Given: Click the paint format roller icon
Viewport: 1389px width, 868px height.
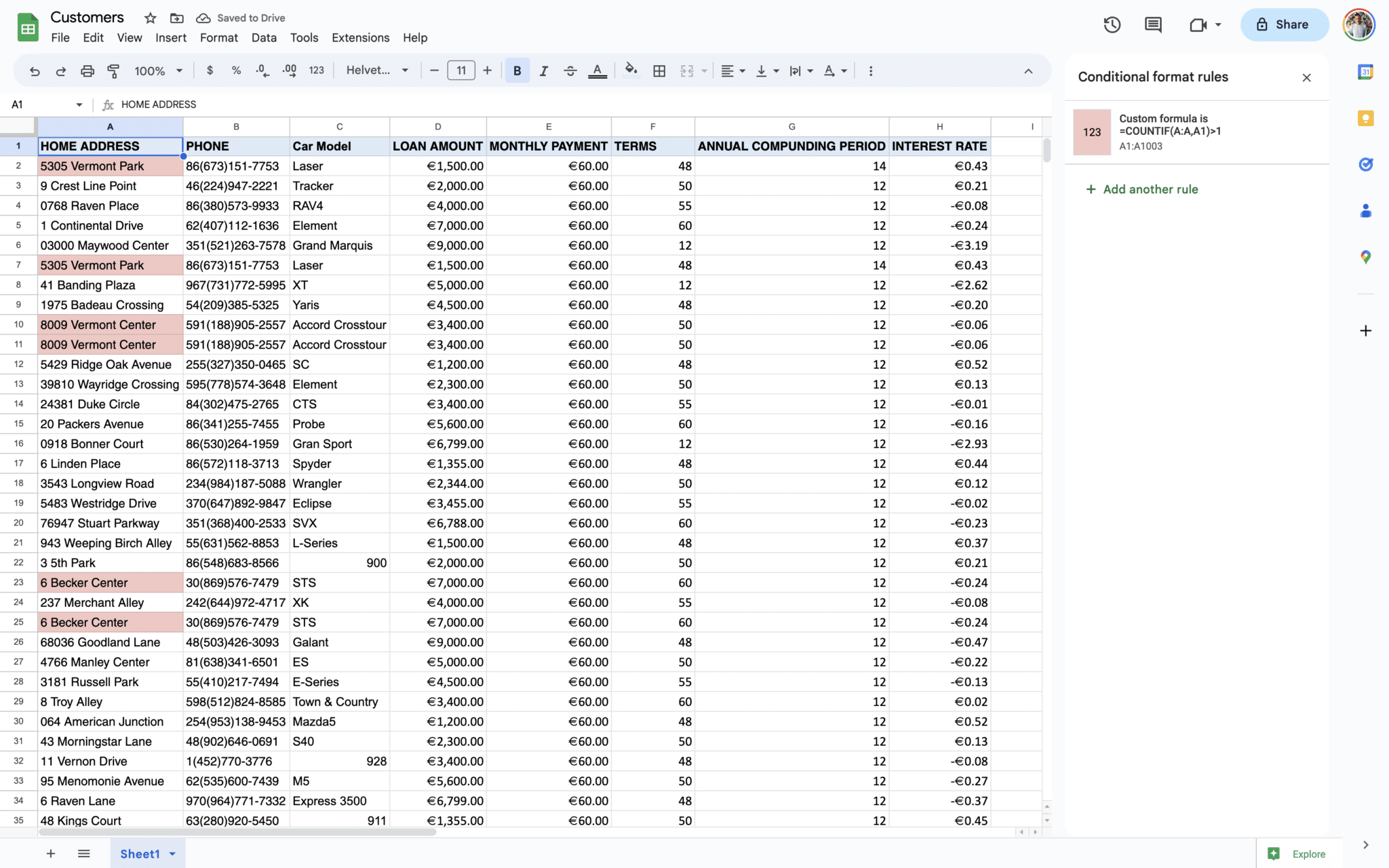Looking at the screenshot, I should click(x=113, y=71).
